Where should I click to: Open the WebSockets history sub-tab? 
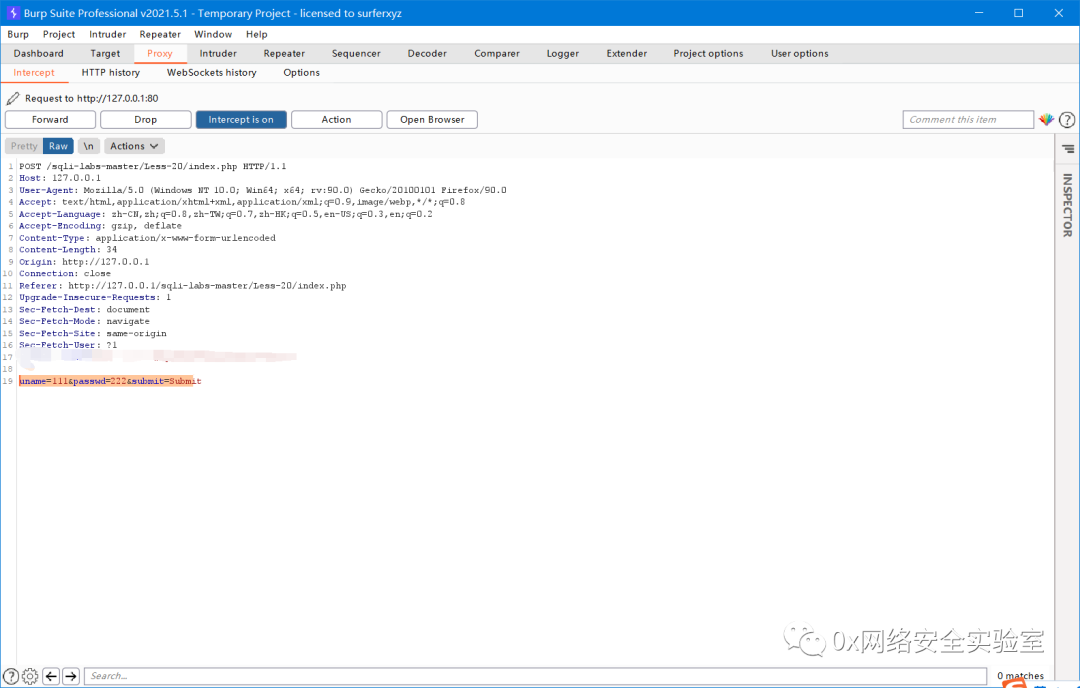(x=211, y=73)
